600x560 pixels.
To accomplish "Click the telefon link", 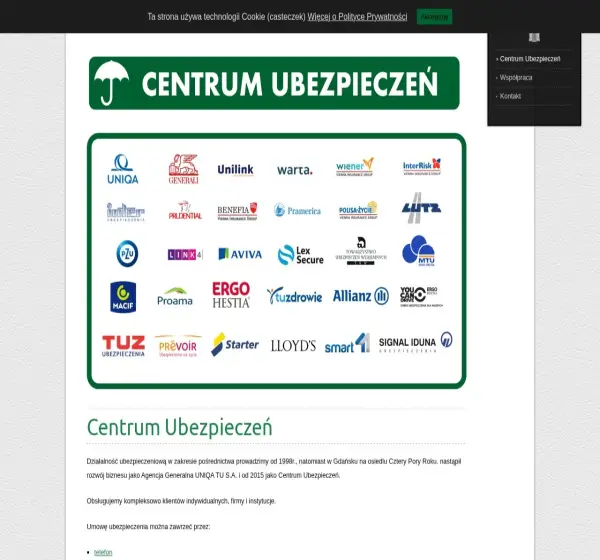I will pos(103,552).
